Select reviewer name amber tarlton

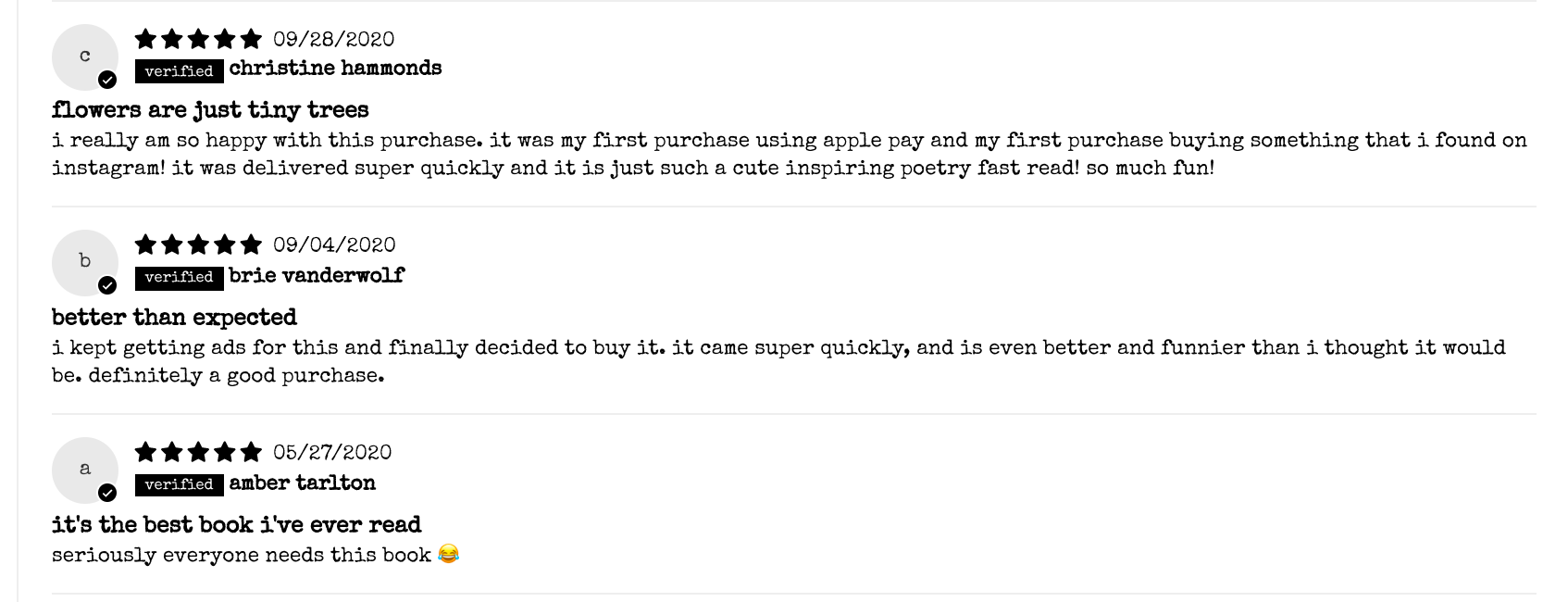tap(303, 483)
